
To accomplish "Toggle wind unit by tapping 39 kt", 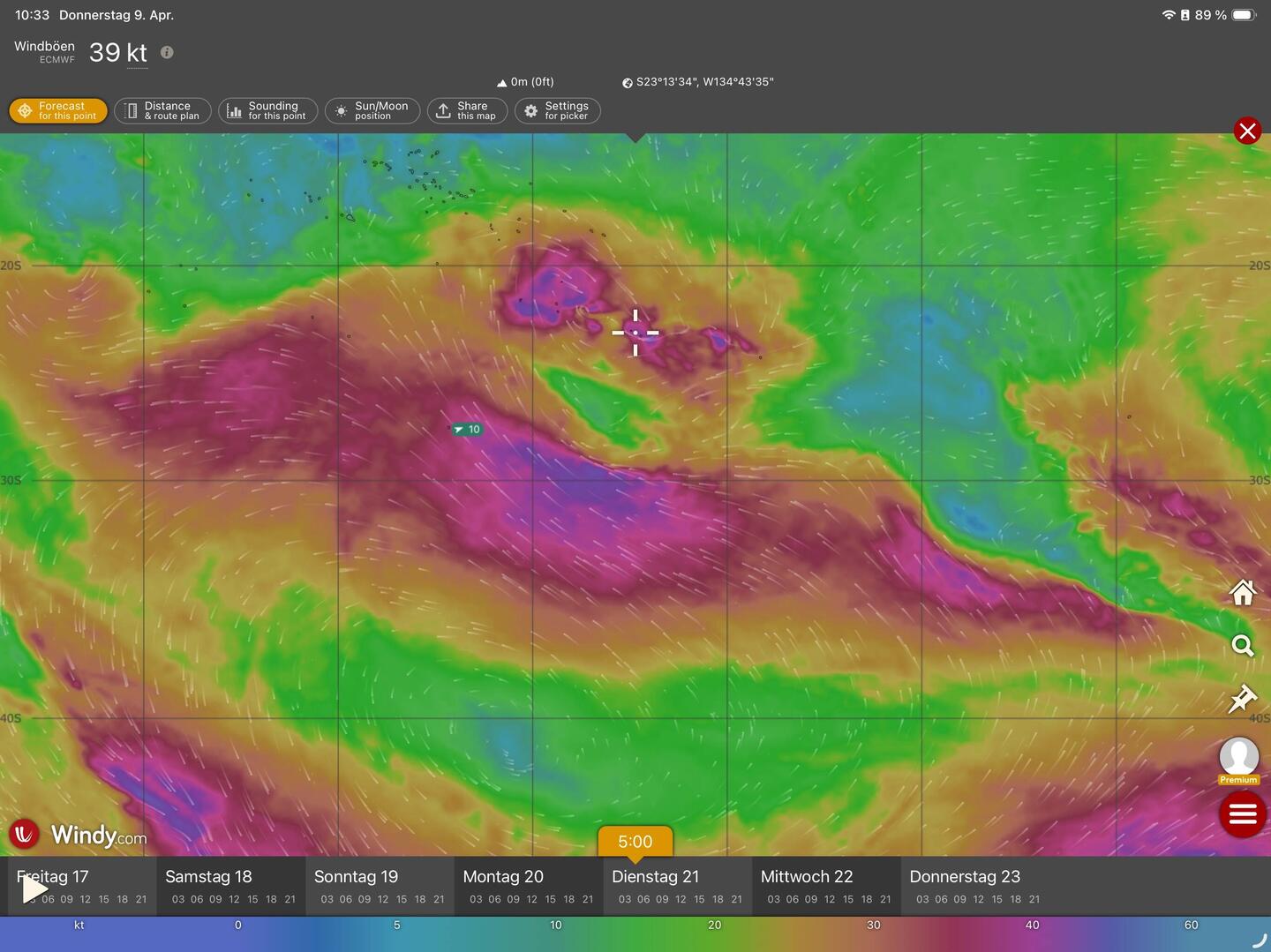I will [118, 53].
